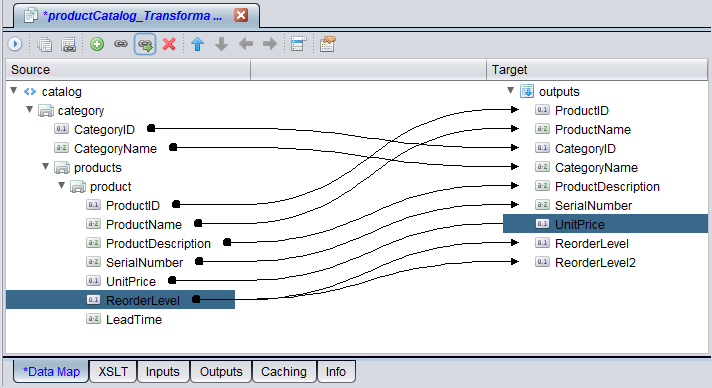Click the green plus add icon
This screenshot has height=388, width=712.
[97, 44]
